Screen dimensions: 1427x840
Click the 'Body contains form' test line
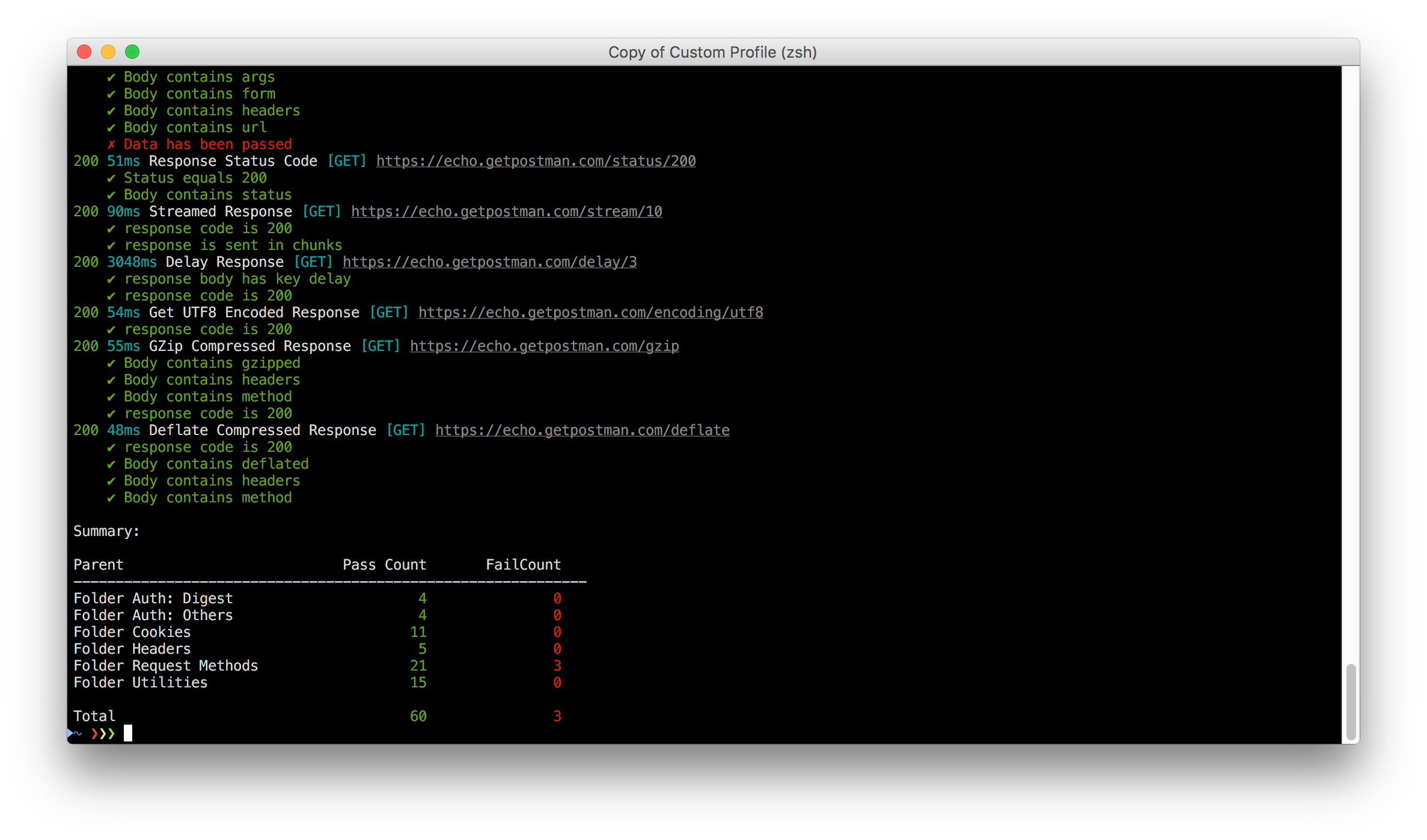[191, 94]
